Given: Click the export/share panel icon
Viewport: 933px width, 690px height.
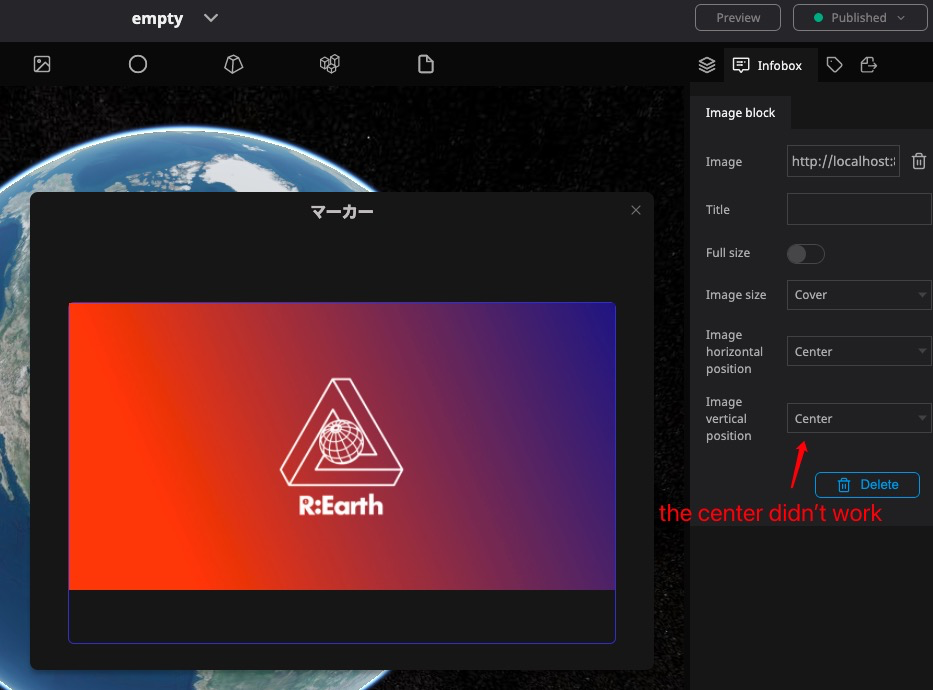Looking at the screenshot, I should click(x=868, y=64).
